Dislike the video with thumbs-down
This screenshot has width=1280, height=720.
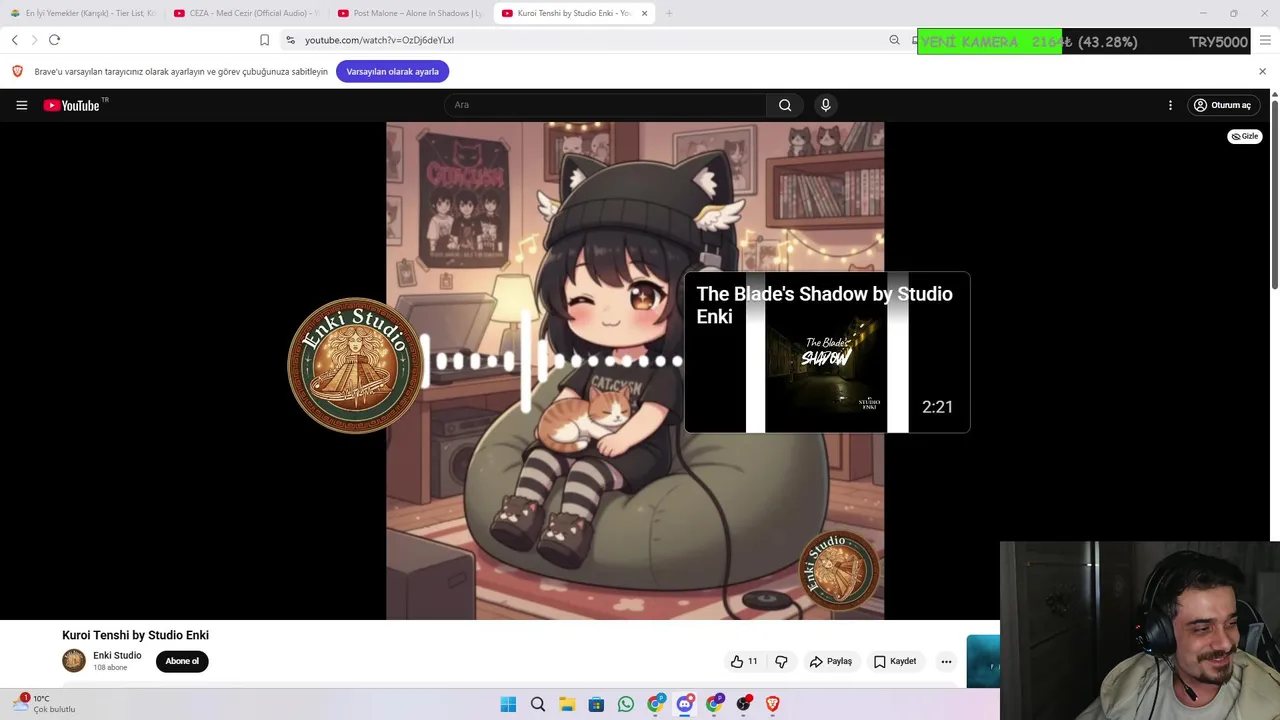pyautogui.click(x=782, y=661)
